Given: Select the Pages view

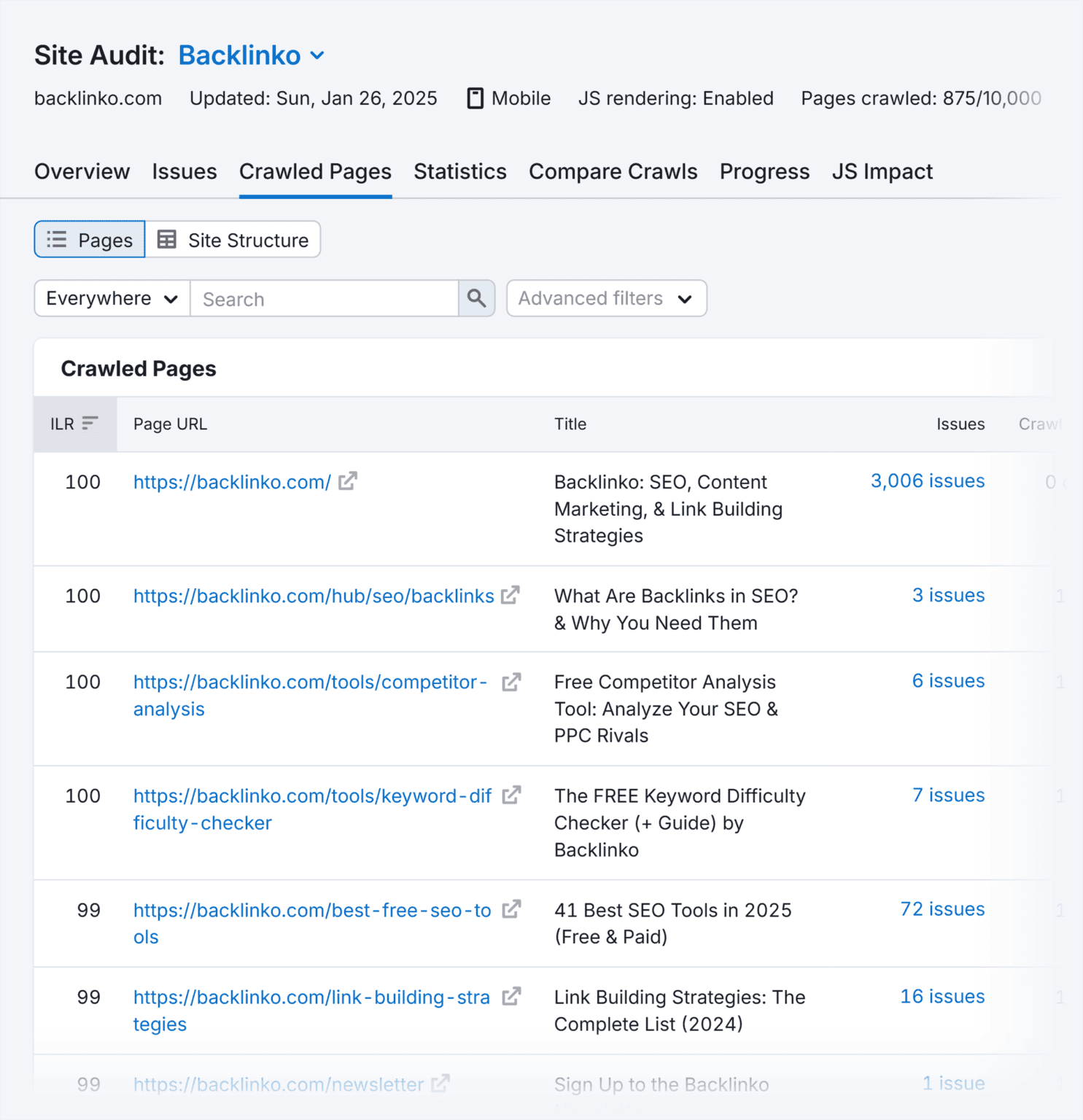Looking at the screenshot, I should click(89, 239).
